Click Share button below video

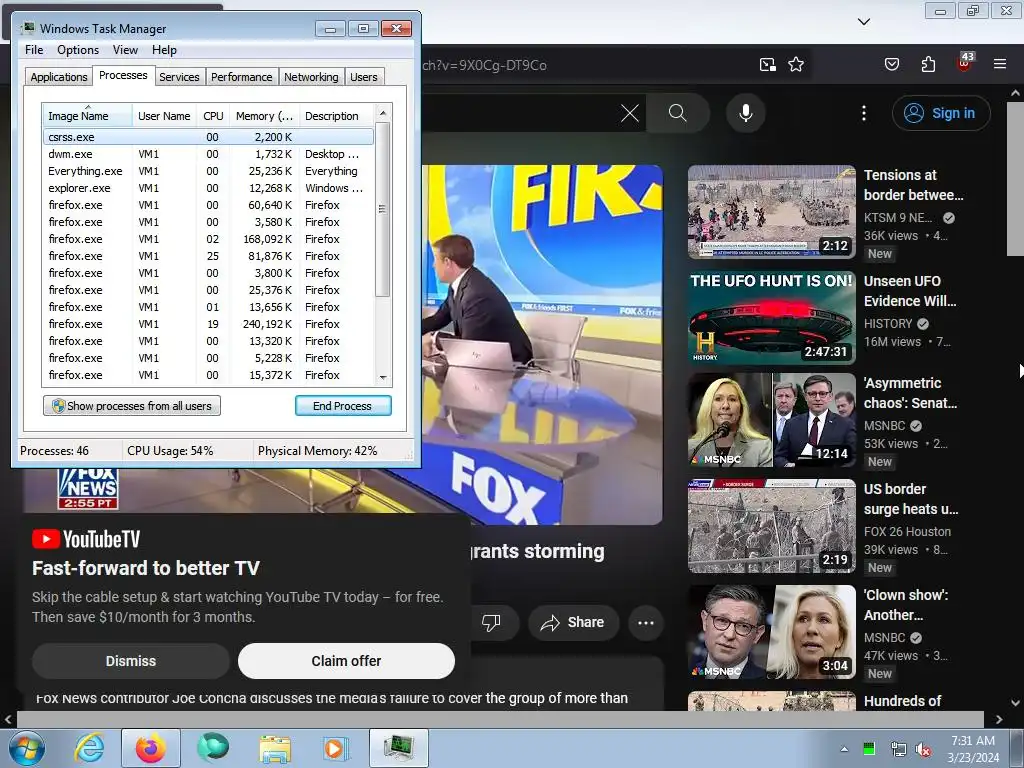tap(573, 622)
